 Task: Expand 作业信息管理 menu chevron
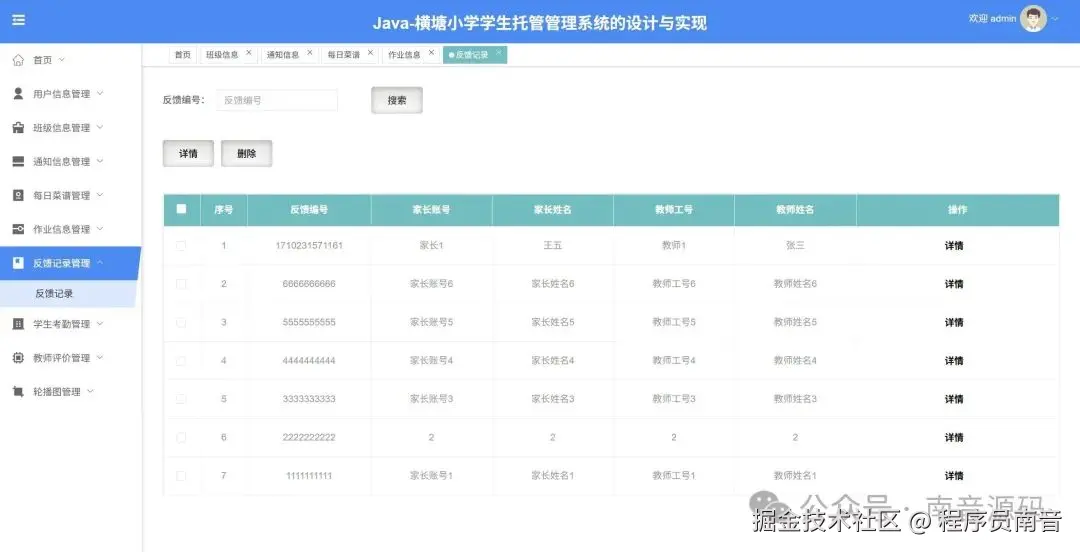100,229
